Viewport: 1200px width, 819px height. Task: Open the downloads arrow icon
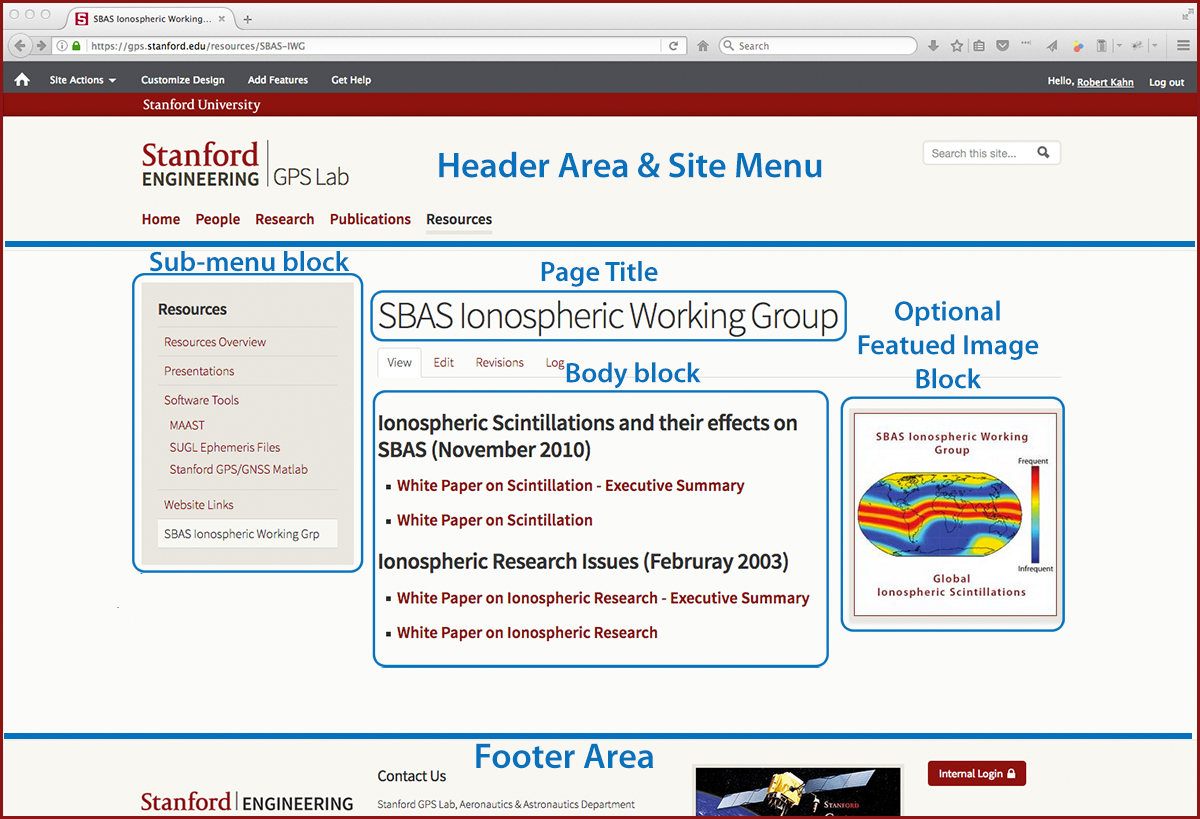click(933, 46)
